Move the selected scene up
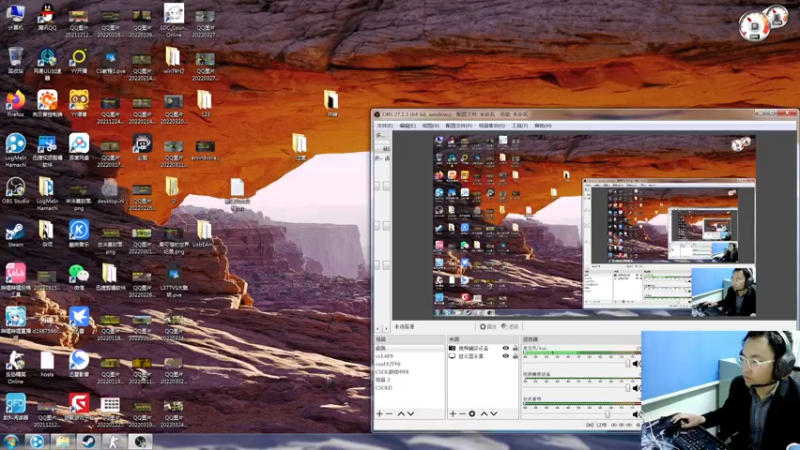This screenshot has height=450, width=800. (x=401, y=414)
